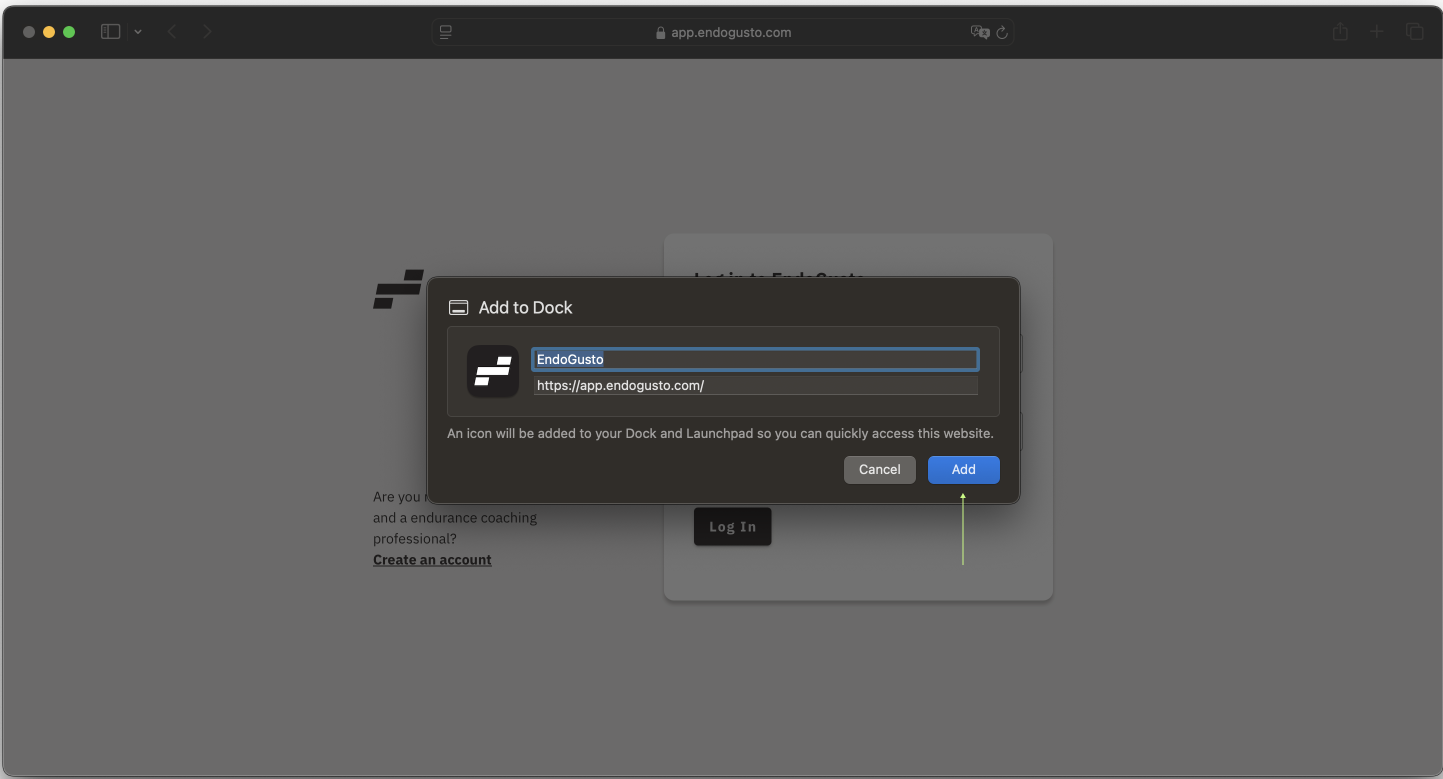The width and height of the screenshot is (1443, 779).
Task: Toggle the Safari sidebar icon
Action: (x=111, y=32)
